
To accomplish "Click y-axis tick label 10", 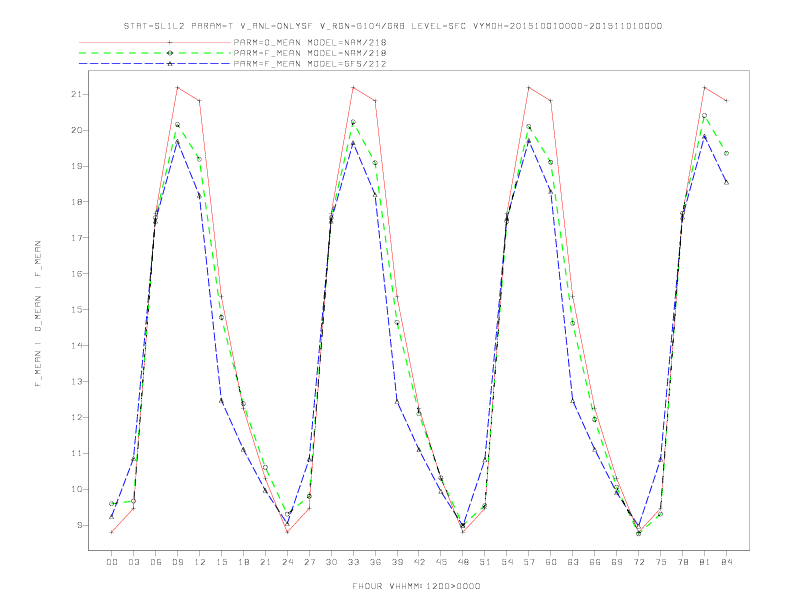I will coord(77,489).
